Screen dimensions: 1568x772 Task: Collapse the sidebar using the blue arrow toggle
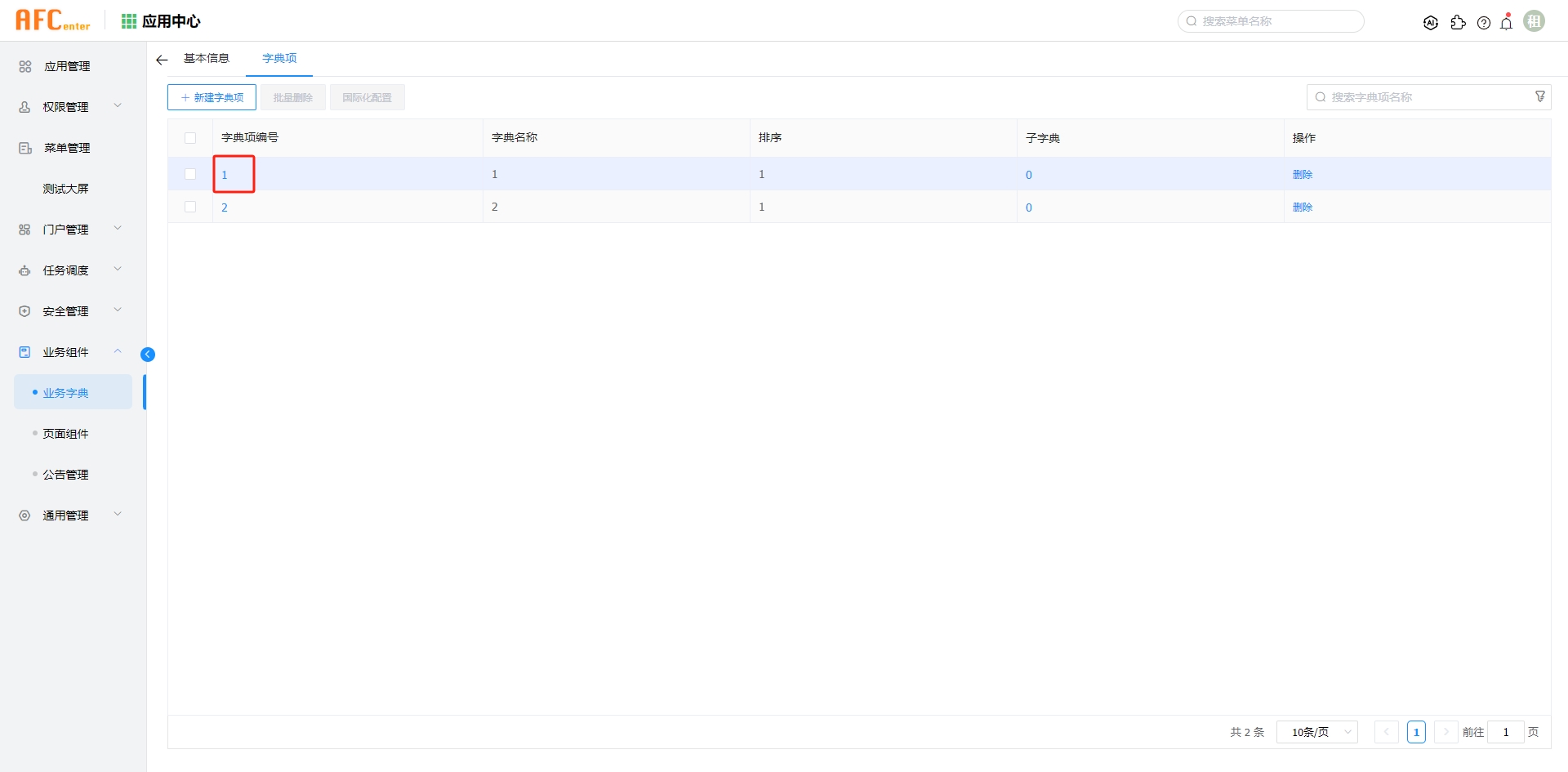pos(148,354)
